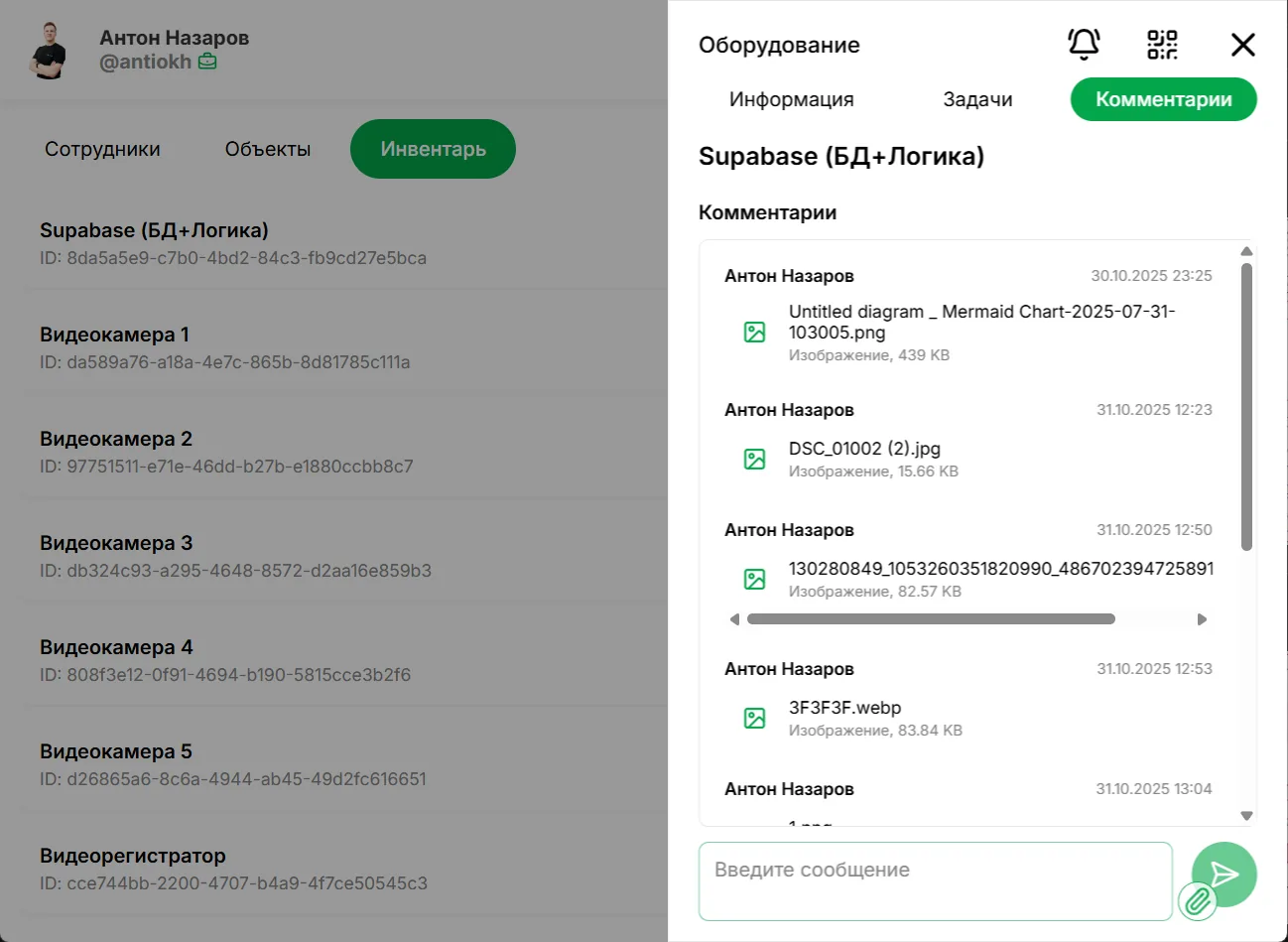Screen dimensions: 1288x942
Task: Click the image icon beside 3F3F3F.webp
Action: pos(754,717)
